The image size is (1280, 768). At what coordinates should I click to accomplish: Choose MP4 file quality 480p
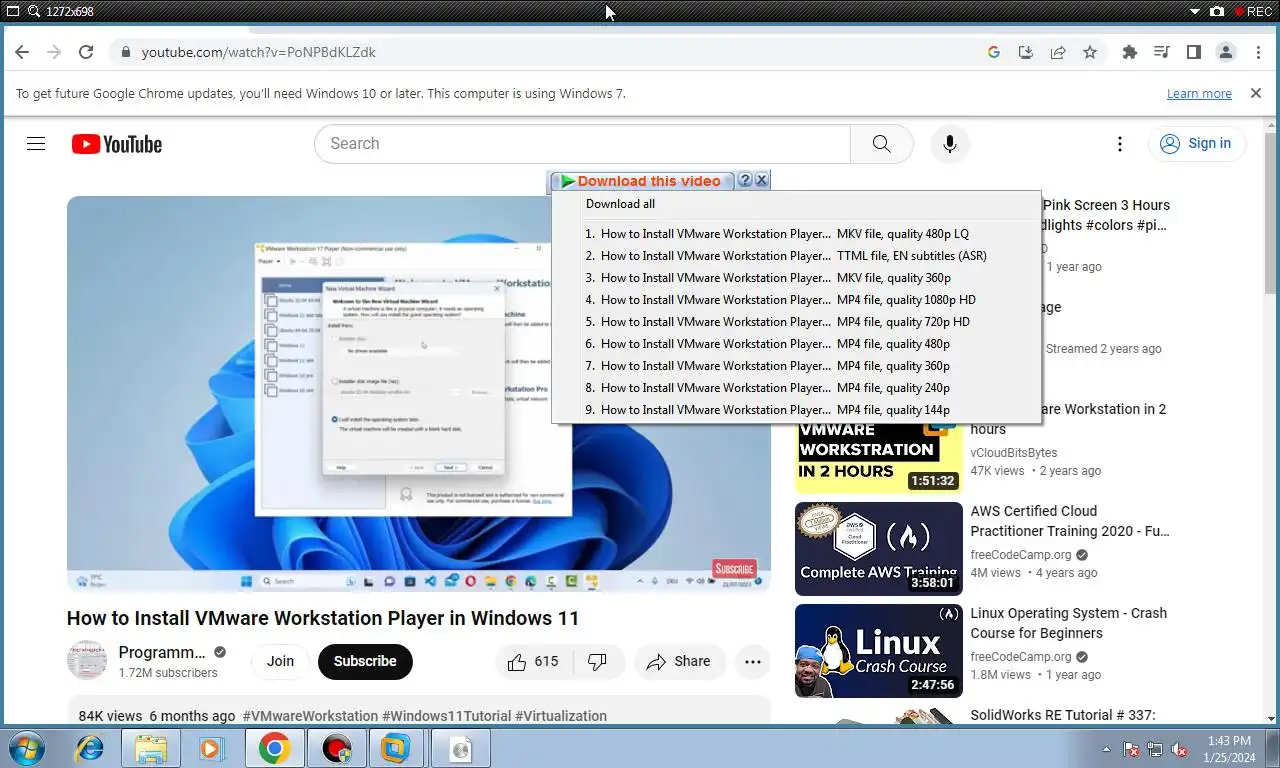click(796, 344)
